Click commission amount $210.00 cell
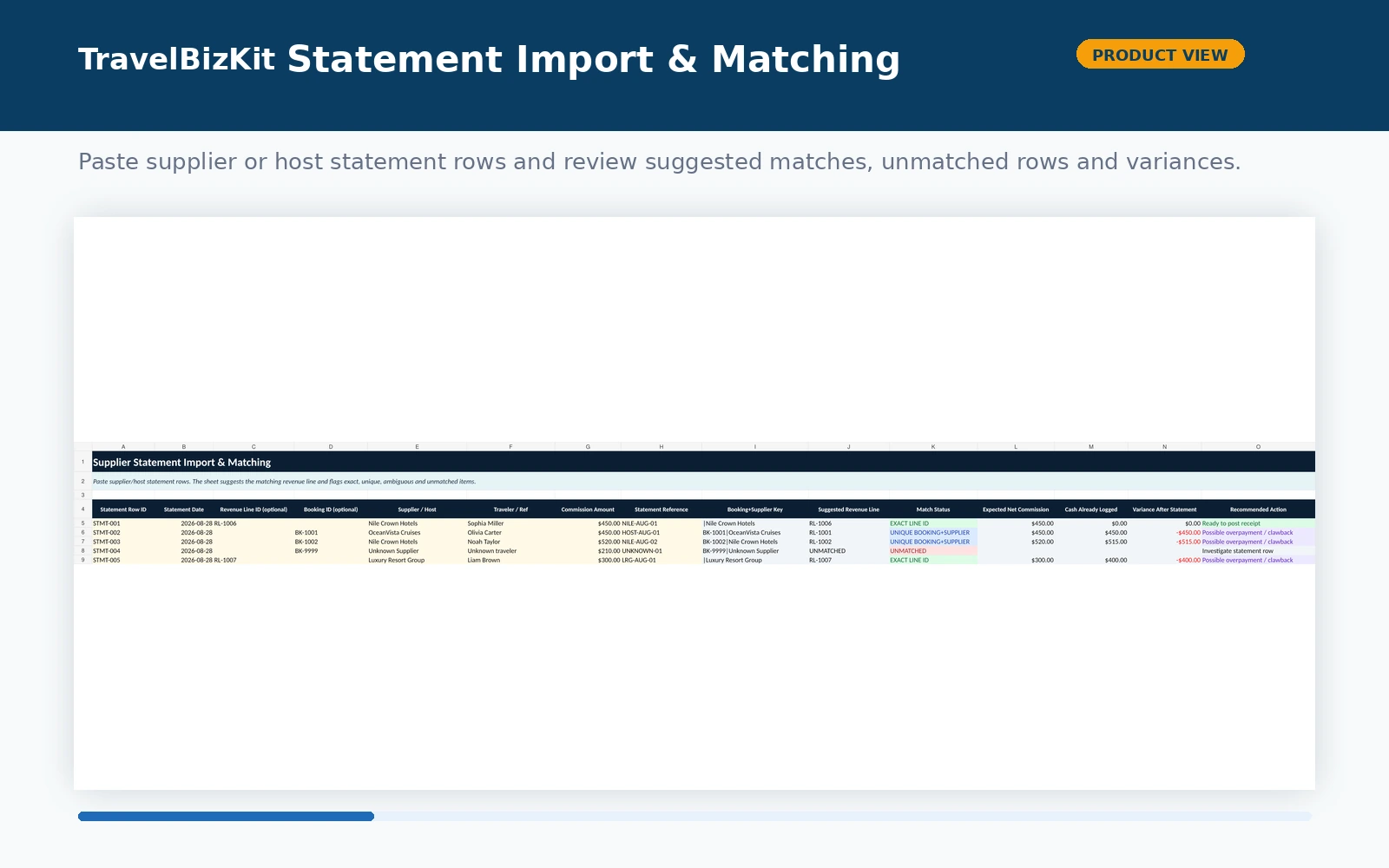Screen dimensions: 1389x868 pyautogui.click(x=588, y=551)
